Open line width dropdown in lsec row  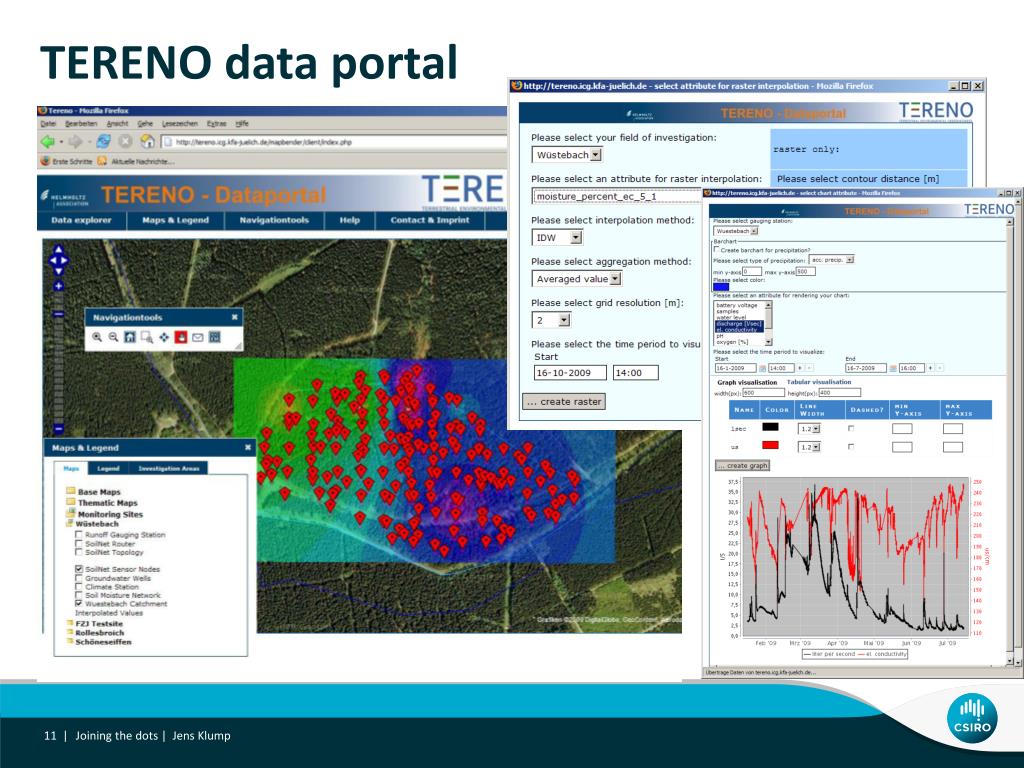point(810,429)
